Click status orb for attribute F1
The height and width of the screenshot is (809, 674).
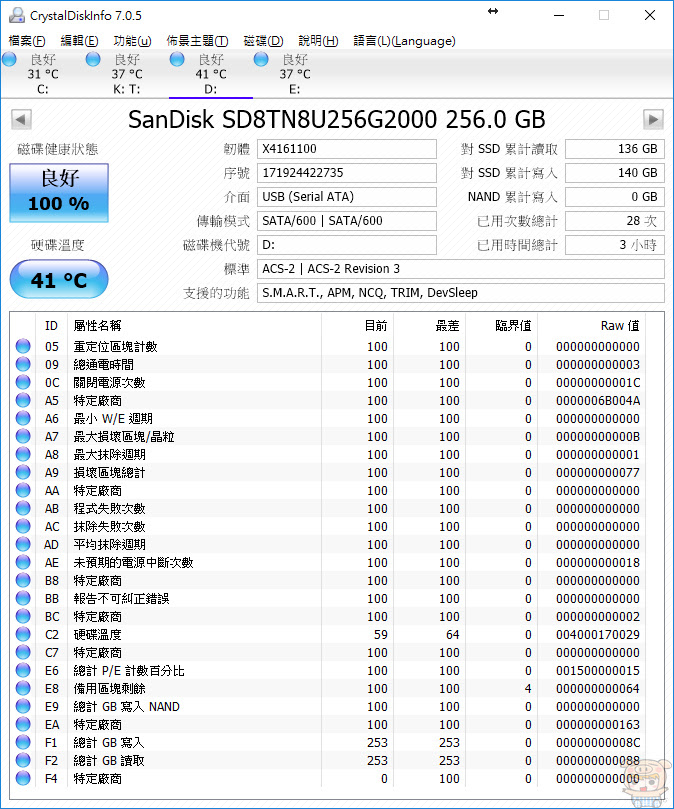point(23,742)
